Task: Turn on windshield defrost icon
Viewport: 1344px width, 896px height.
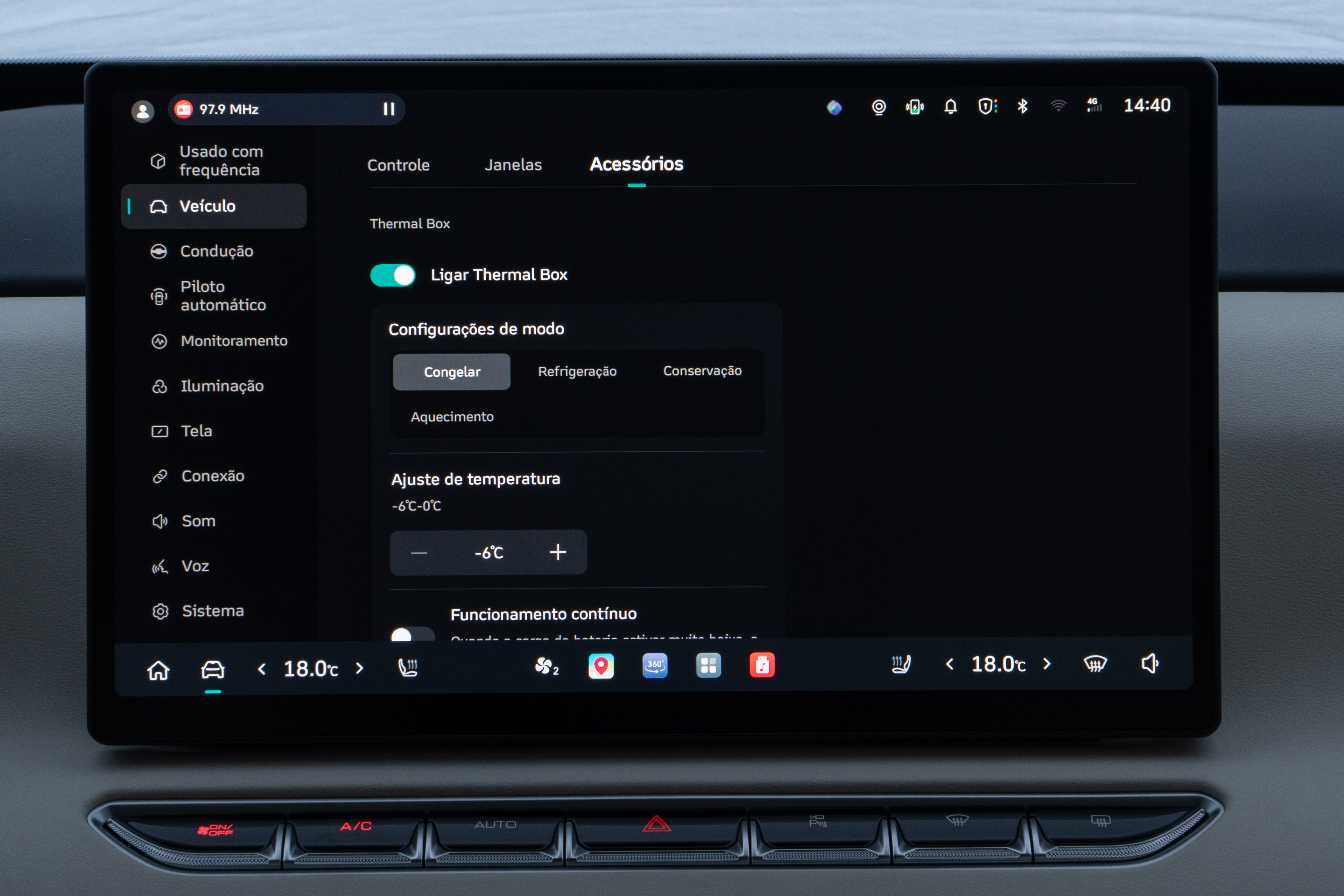Action: [1095, 664]
